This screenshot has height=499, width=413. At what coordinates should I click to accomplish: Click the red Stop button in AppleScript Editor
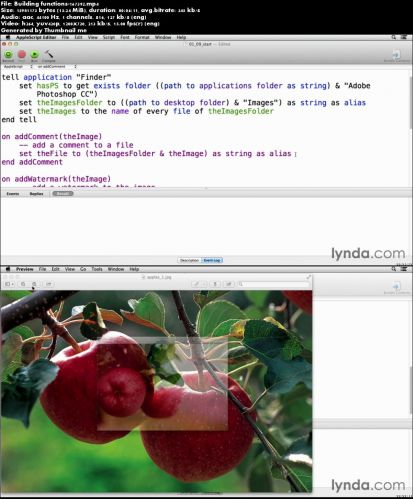22,55
